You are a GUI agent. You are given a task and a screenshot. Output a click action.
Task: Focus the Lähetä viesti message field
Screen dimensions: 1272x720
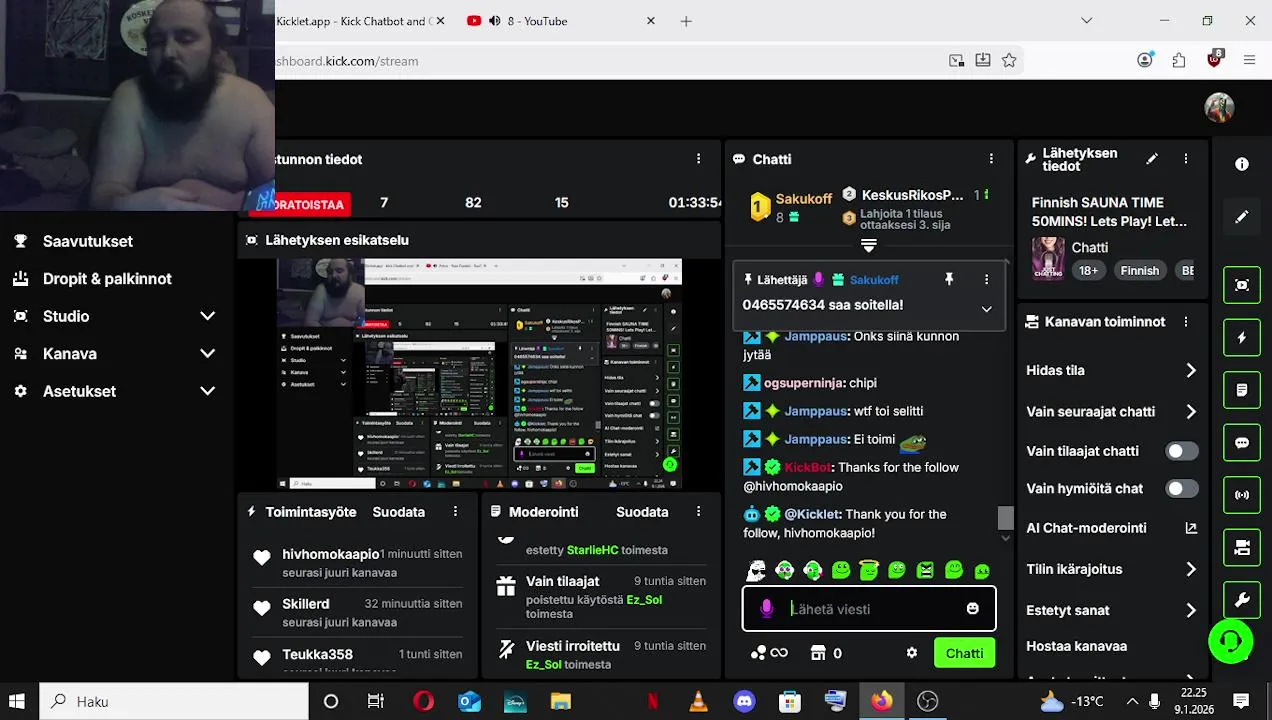869,608
